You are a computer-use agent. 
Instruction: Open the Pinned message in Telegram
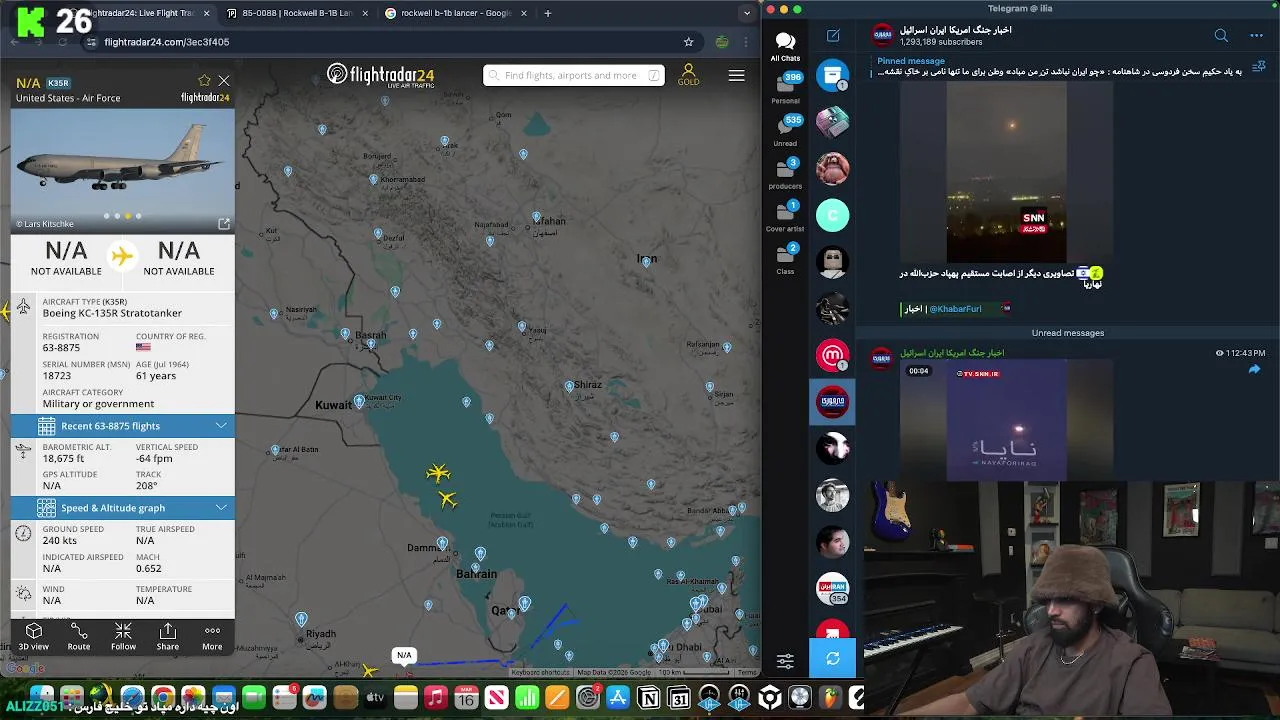pyautogui.click(x=1058, y=66)
